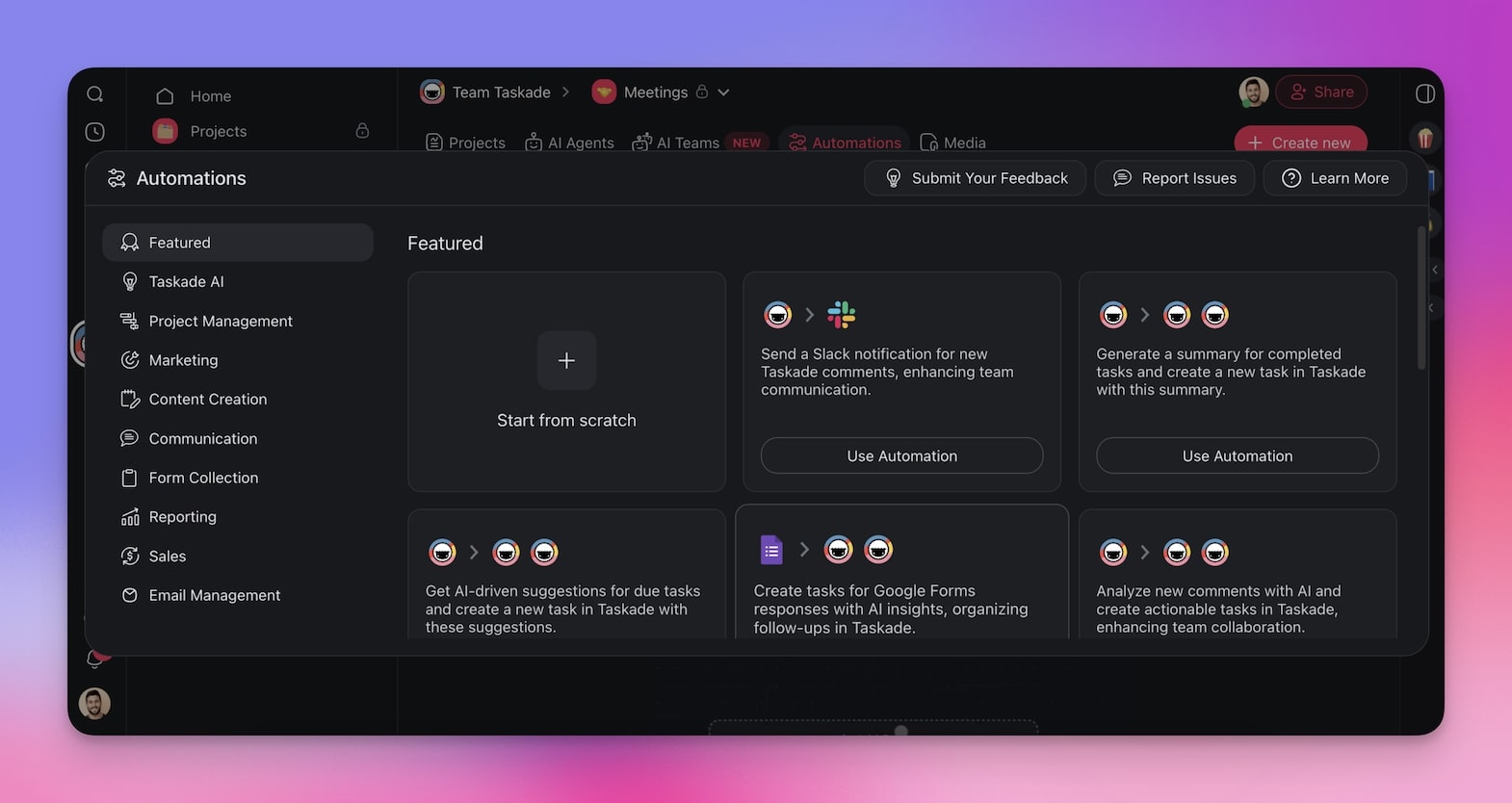Use Automation for Slack notification card

pos(902,455)
